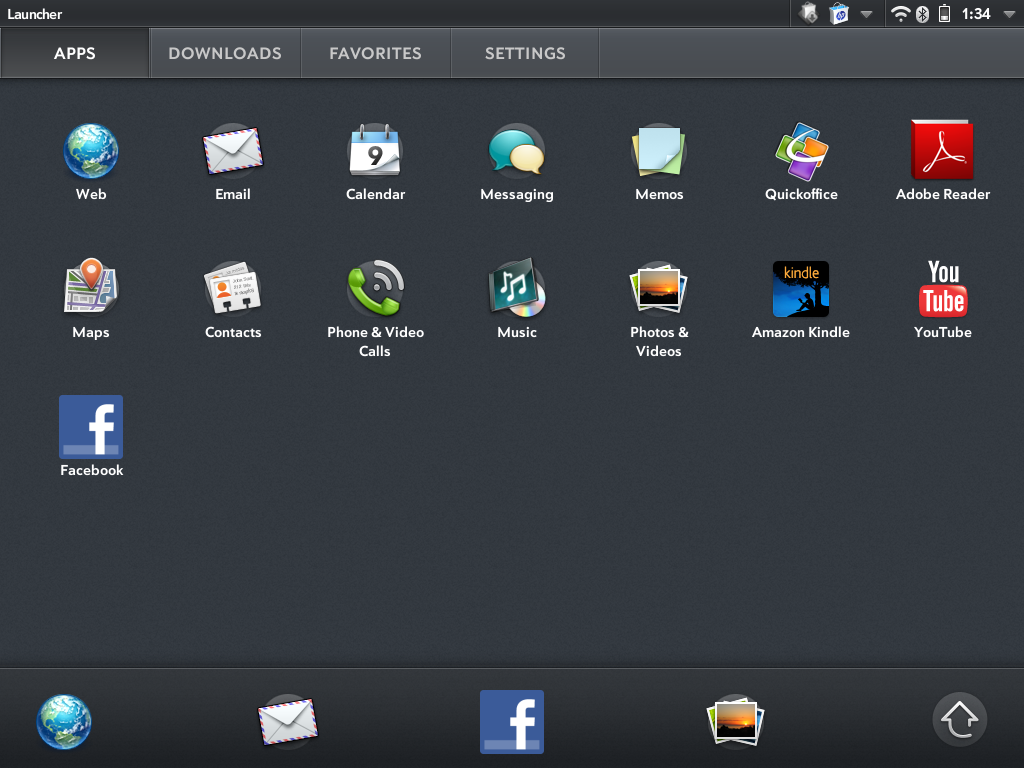Viewport: 1024px width, 768px height.
Task: Open the Launcher menu in the status bar
Action: [x=35, y=14]
